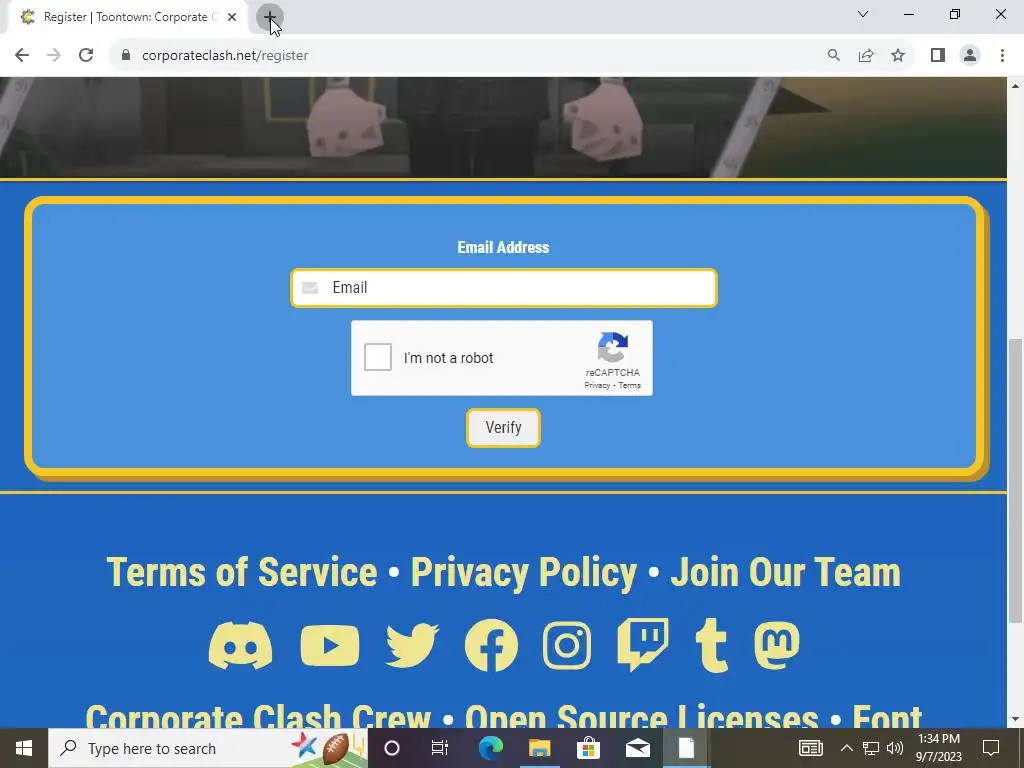The height and width of the screenshot is (768, 1024).
Task: Open the Twitch social icon
Action: [643, 645]
